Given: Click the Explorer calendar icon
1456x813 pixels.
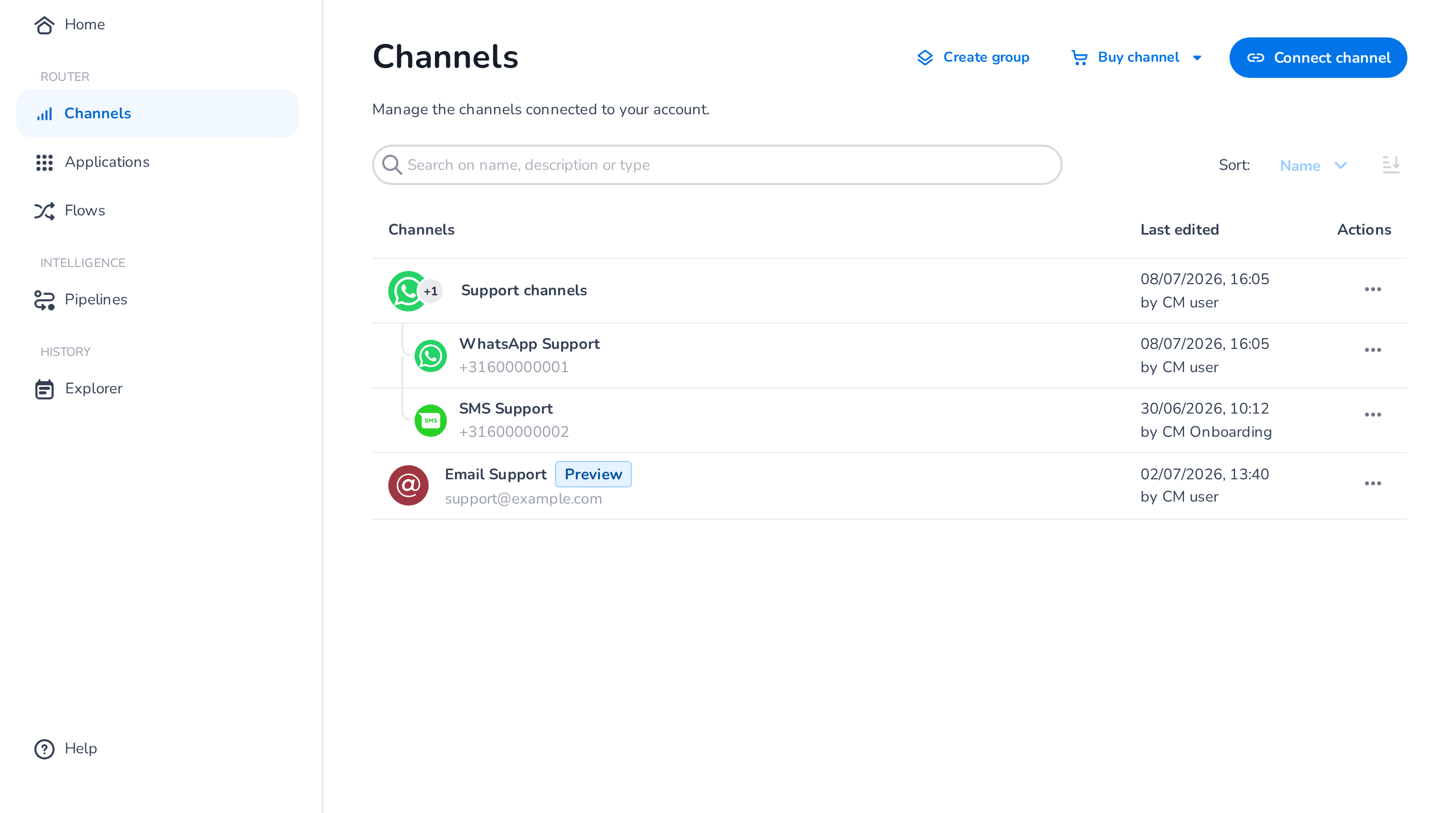Looking at the screenshot, I should click(44, 389).
